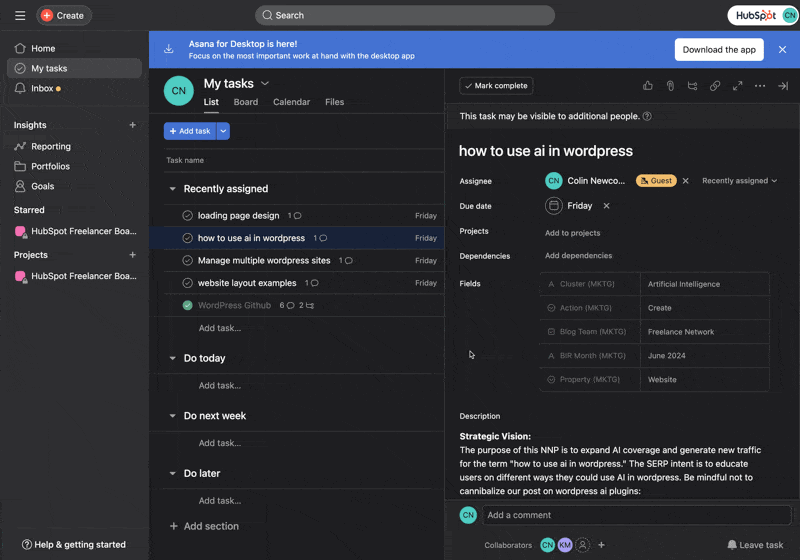Open the hamburger sidebar menu
The image size is (800, 560).
coord(20,15)
